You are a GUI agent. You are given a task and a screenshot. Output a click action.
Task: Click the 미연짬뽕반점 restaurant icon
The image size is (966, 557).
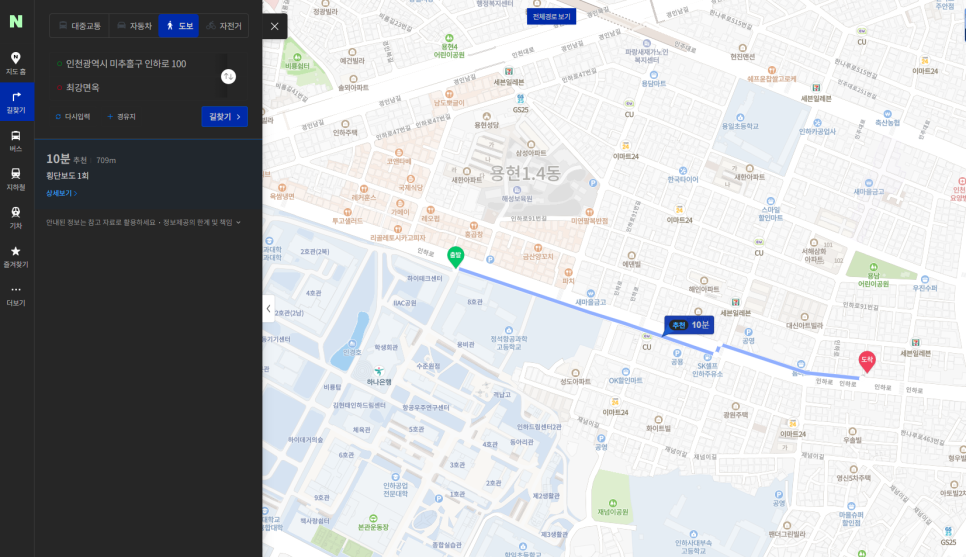pyautogui.click(x=589, y=212)
